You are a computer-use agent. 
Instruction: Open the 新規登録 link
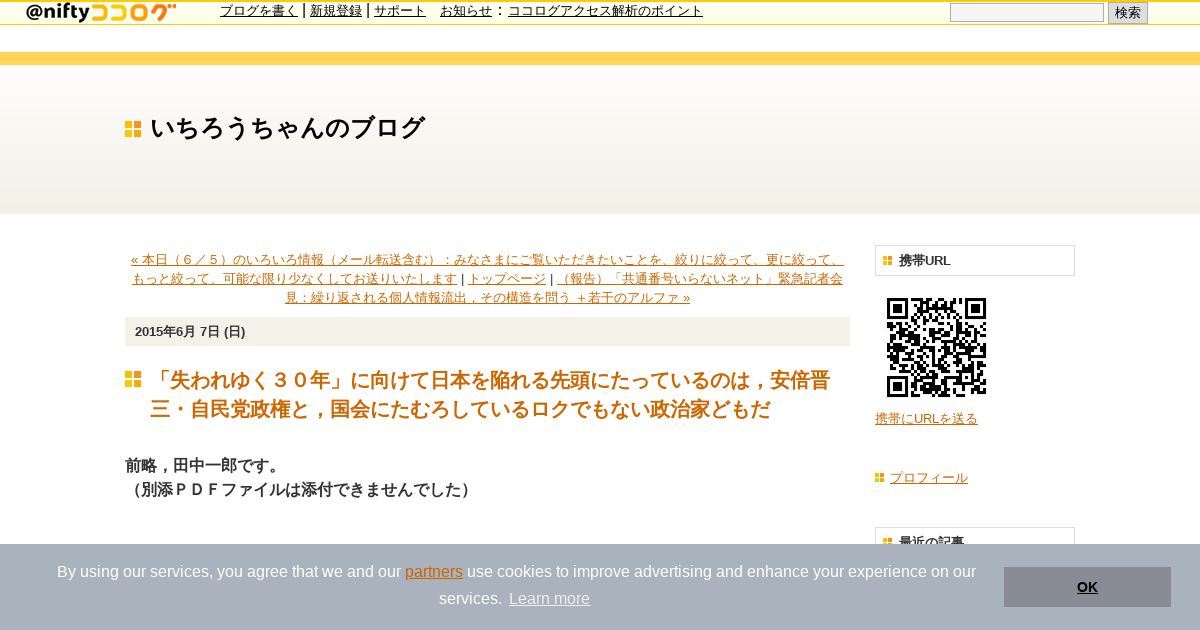point(336,11)
